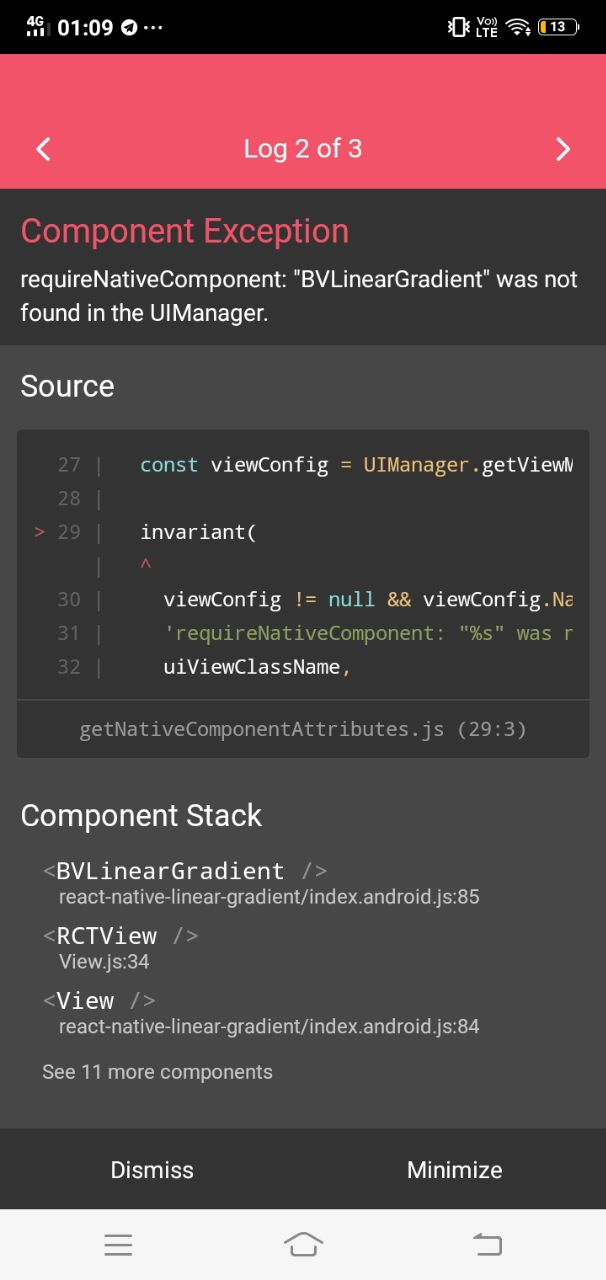Navigate to the previous log entry

[x=42, y=148]
